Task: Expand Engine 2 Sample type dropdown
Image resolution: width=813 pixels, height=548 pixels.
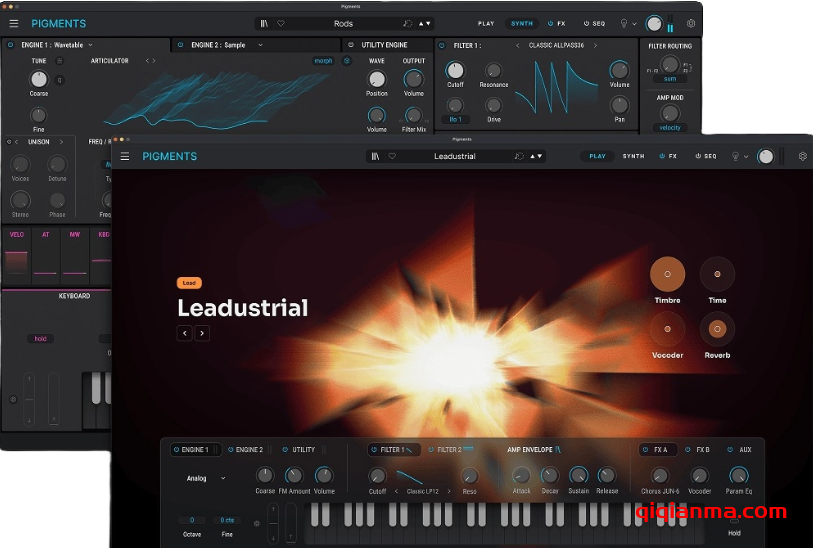Action: (260, 45)
